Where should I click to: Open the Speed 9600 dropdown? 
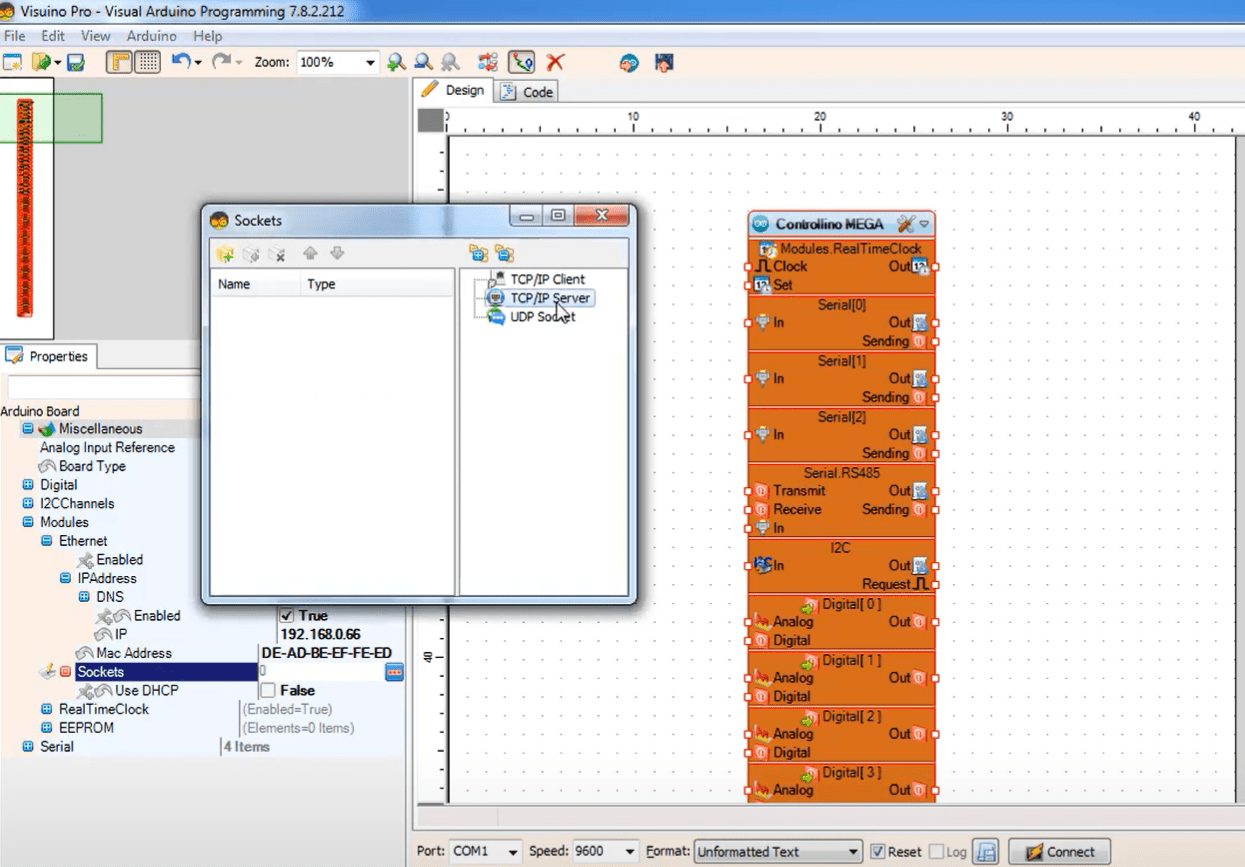point(630,852)
